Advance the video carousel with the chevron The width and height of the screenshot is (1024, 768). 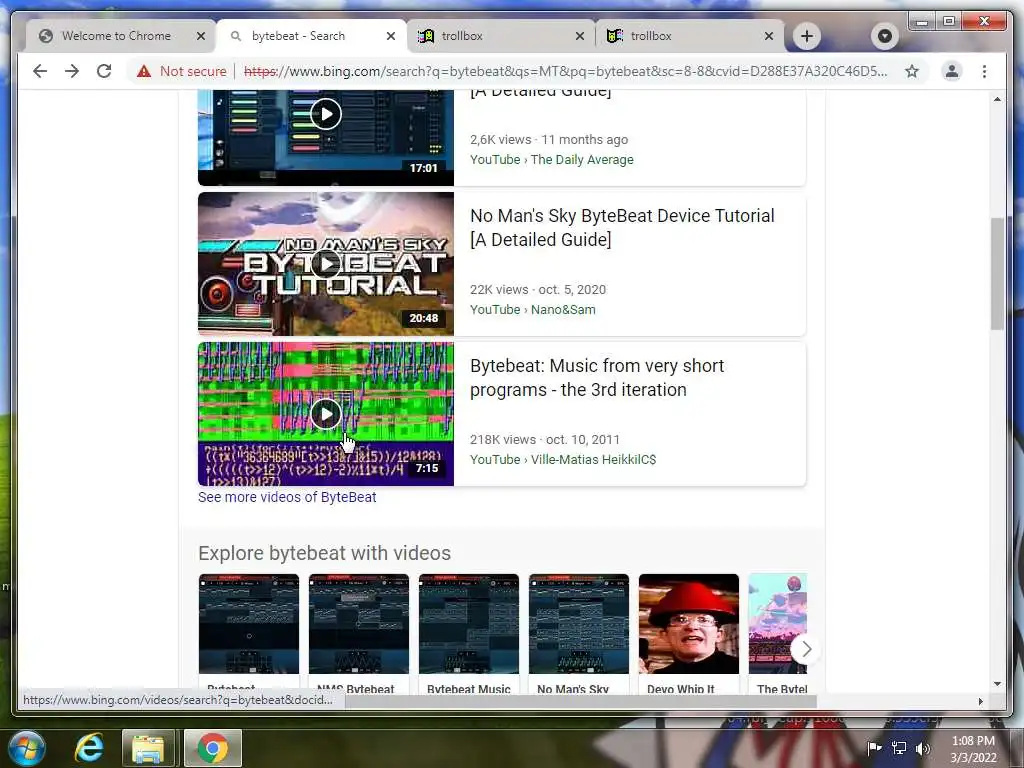click(x=807, y=649)
